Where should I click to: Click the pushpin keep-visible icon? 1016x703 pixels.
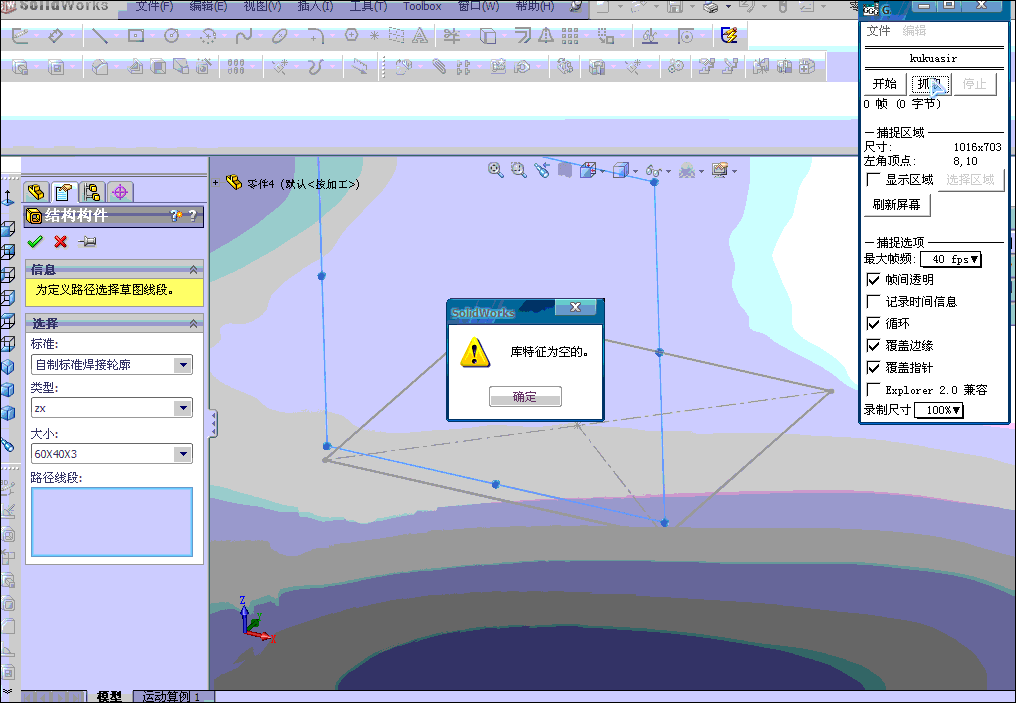[x=87, y=242]
